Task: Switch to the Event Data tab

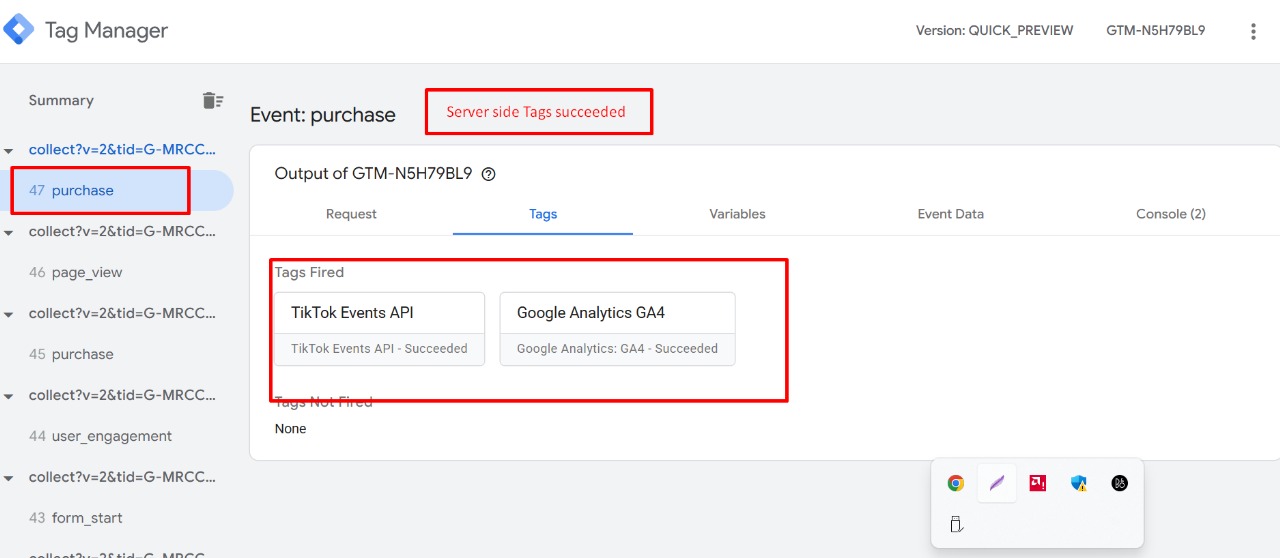Action: (x=950, y=214)
